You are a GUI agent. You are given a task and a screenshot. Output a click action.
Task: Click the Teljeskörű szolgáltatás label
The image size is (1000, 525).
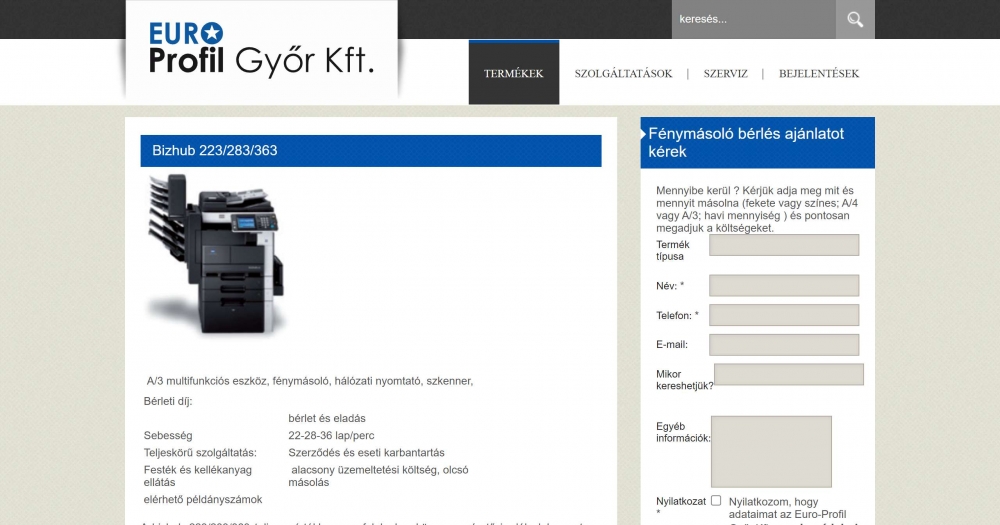(200, 453)
